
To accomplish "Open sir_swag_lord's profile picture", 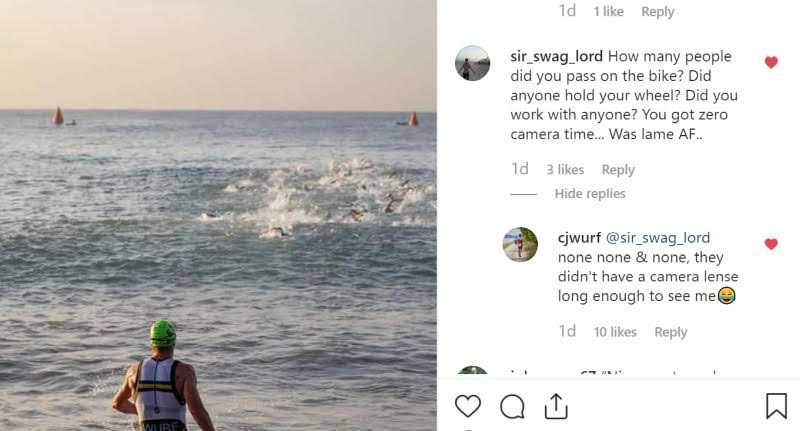I will click(473, 63).
